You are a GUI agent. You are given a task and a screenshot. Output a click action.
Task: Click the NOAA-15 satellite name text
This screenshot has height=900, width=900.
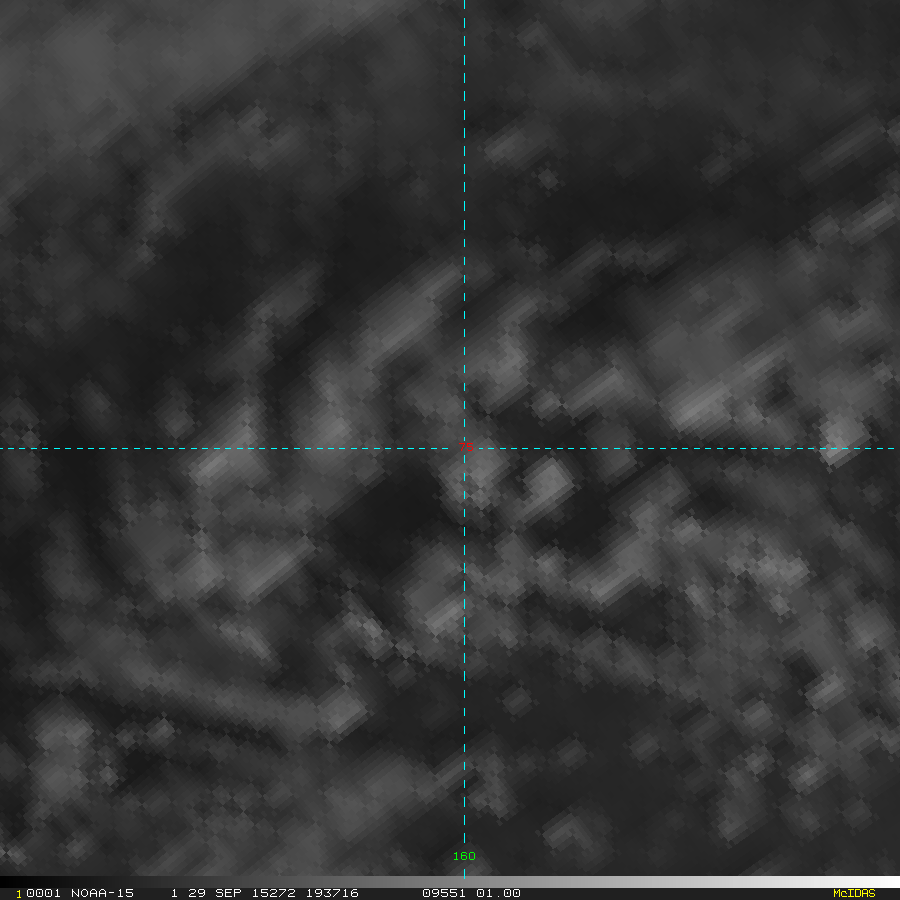click(x=102, y=893)
